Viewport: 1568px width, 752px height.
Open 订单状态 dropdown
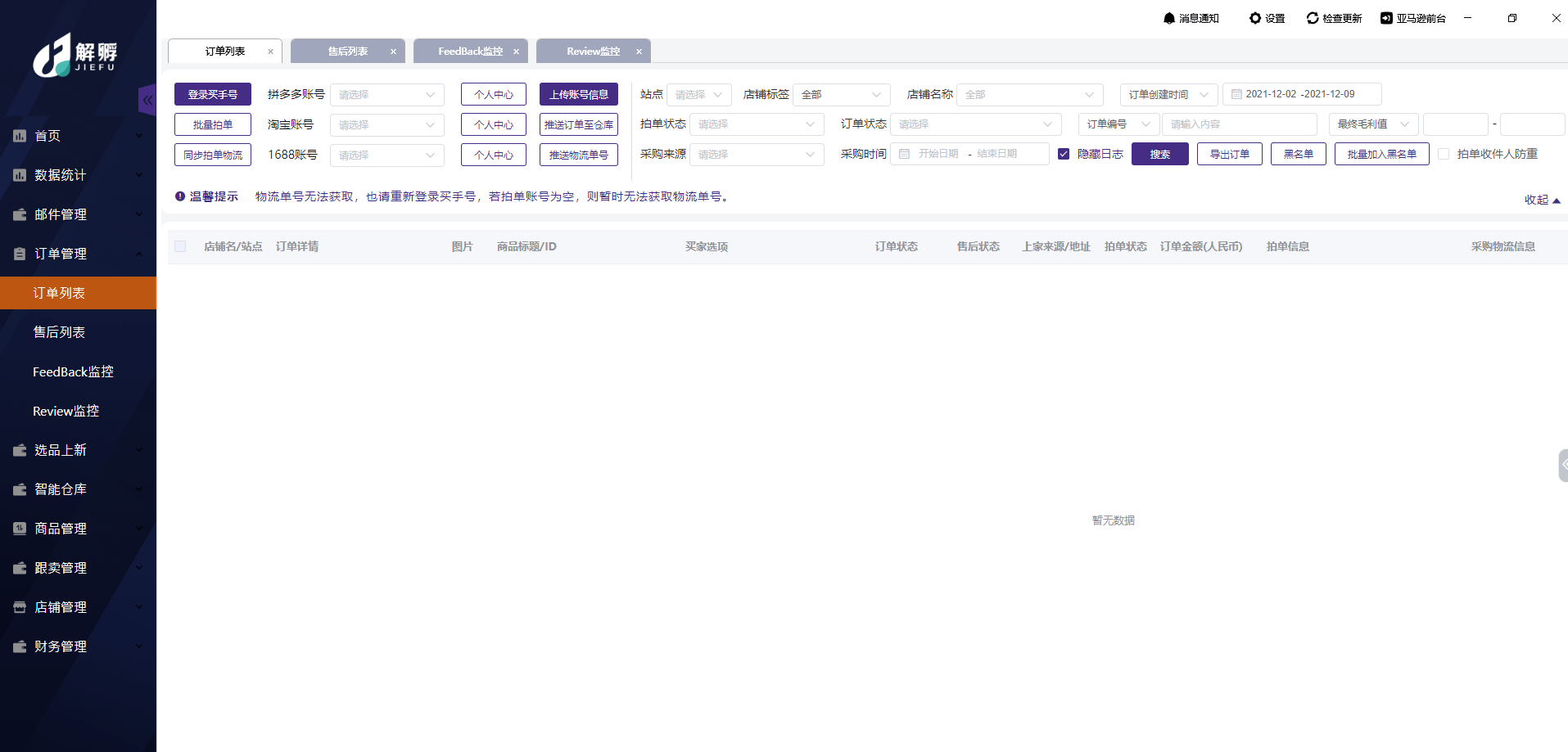[976, 124]
